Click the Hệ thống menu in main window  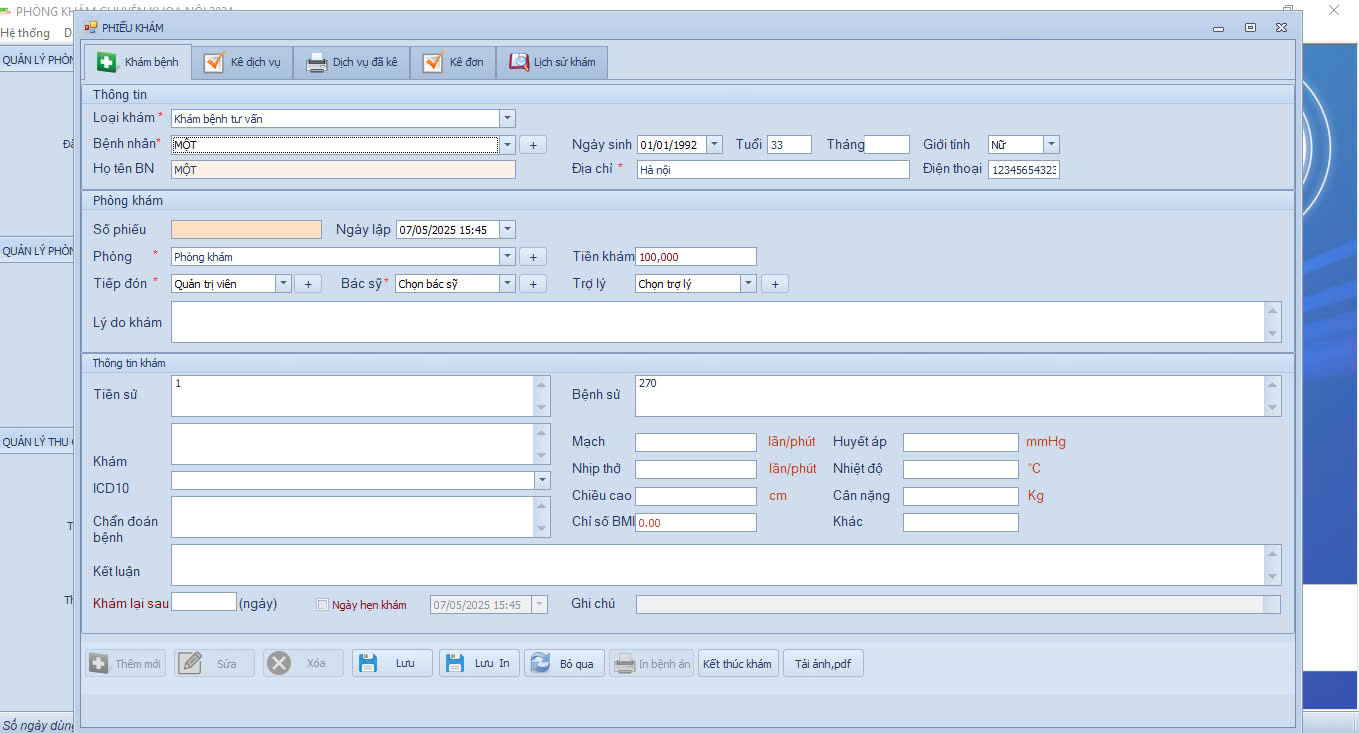tap(25, 33)
